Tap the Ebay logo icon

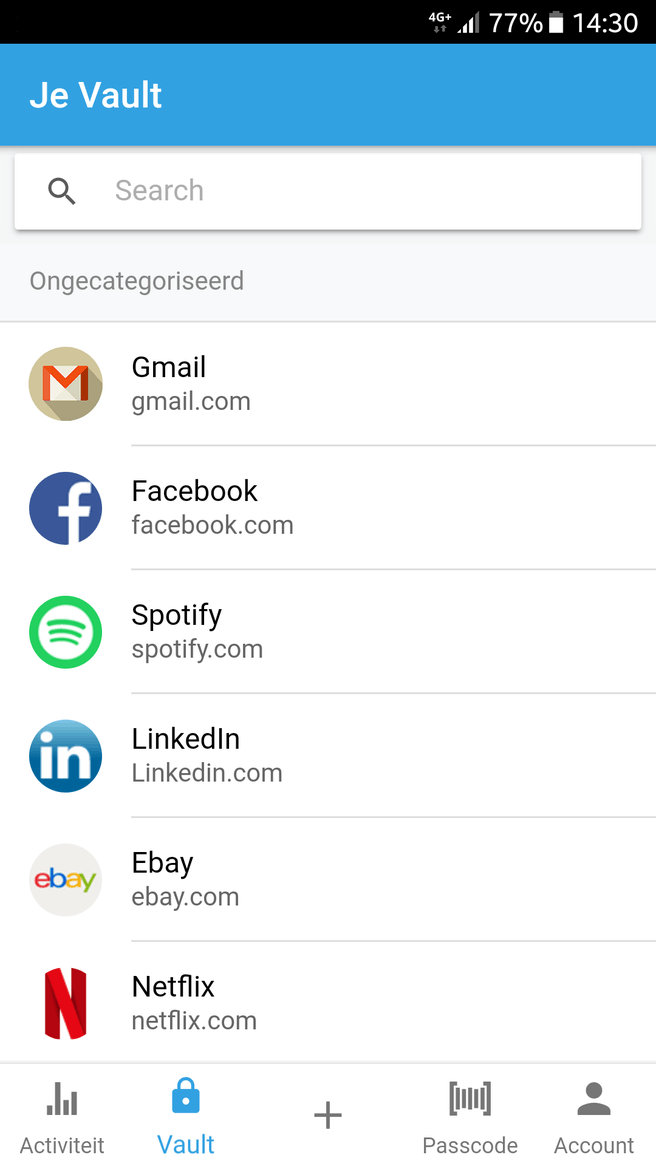(65, 880)
